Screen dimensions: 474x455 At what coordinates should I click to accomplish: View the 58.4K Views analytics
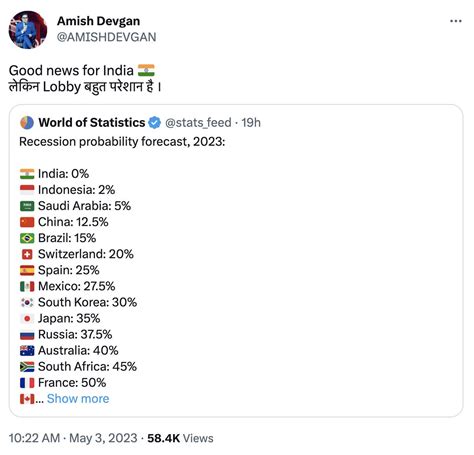(180, 438)
